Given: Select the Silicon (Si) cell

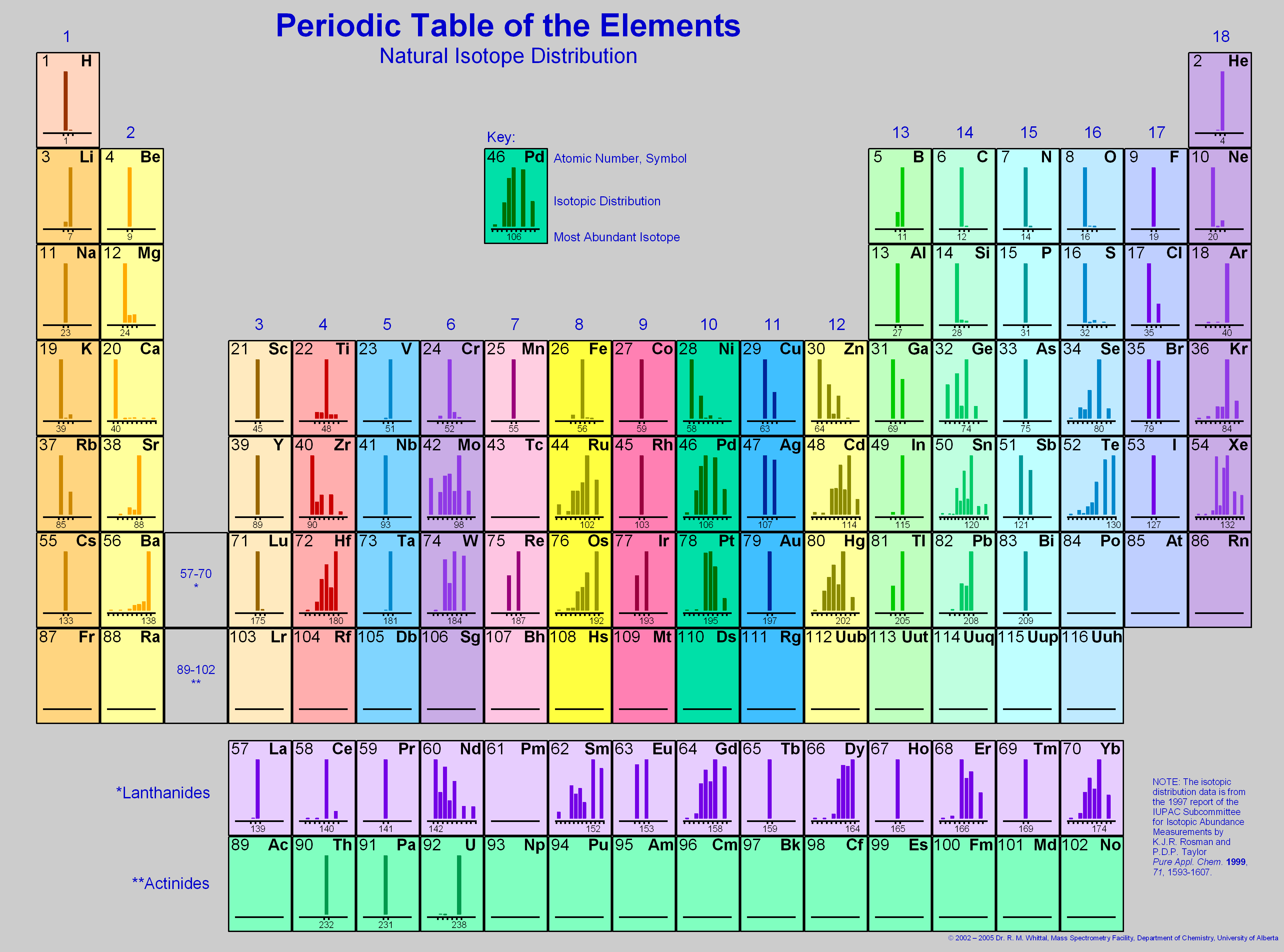Looking at the screenshot, I should pyautogui.click(x=964, y=292).
